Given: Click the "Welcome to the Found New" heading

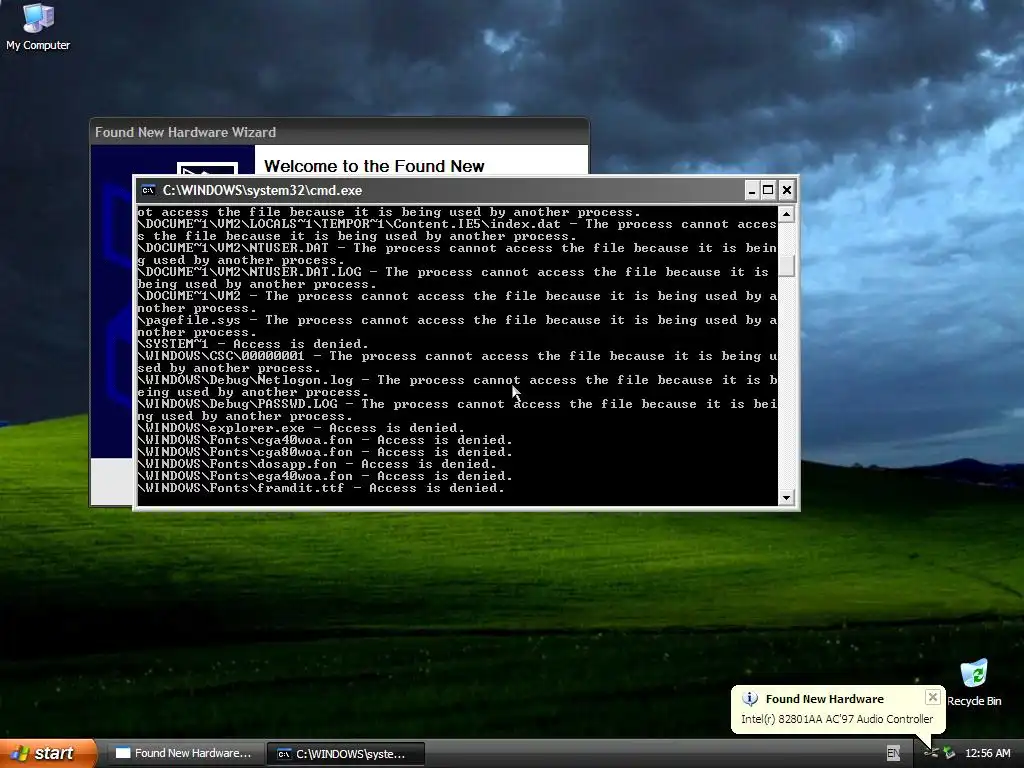Looking at the screenshot, I should coord(374,166).
